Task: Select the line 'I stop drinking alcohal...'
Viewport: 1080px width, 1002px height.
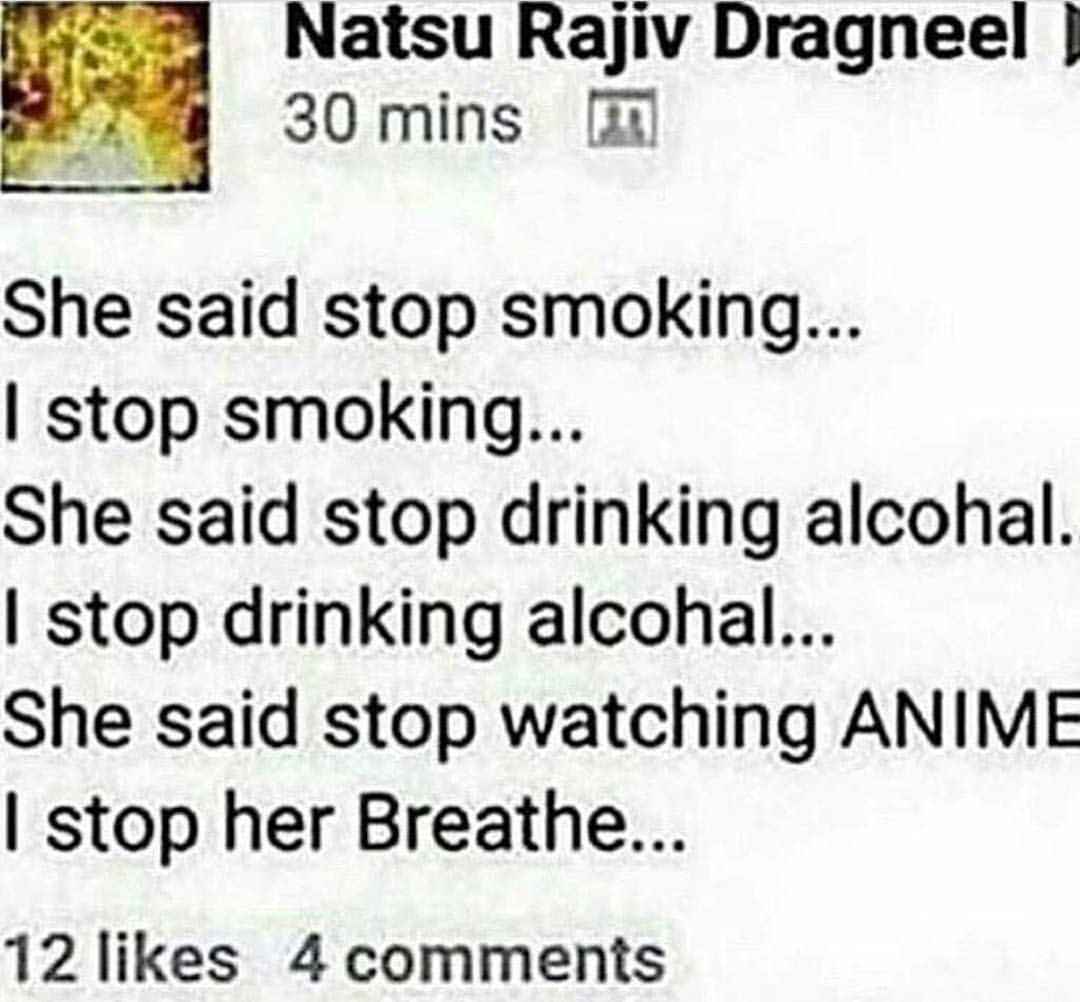Action: coord(419,622)
